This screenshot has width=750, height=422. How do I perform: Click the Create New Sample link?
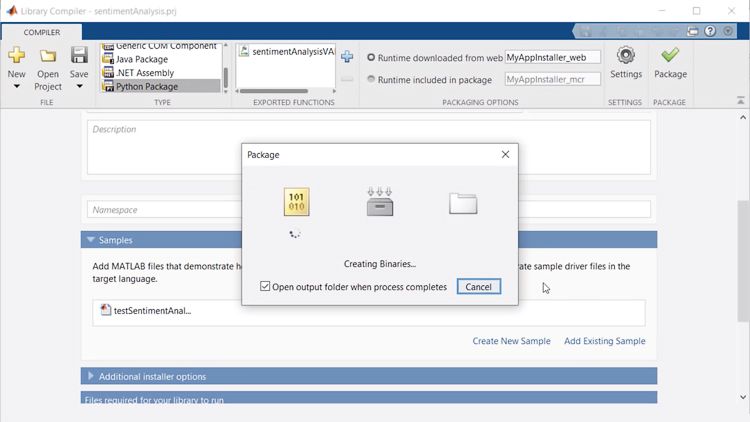pos(511,341)
